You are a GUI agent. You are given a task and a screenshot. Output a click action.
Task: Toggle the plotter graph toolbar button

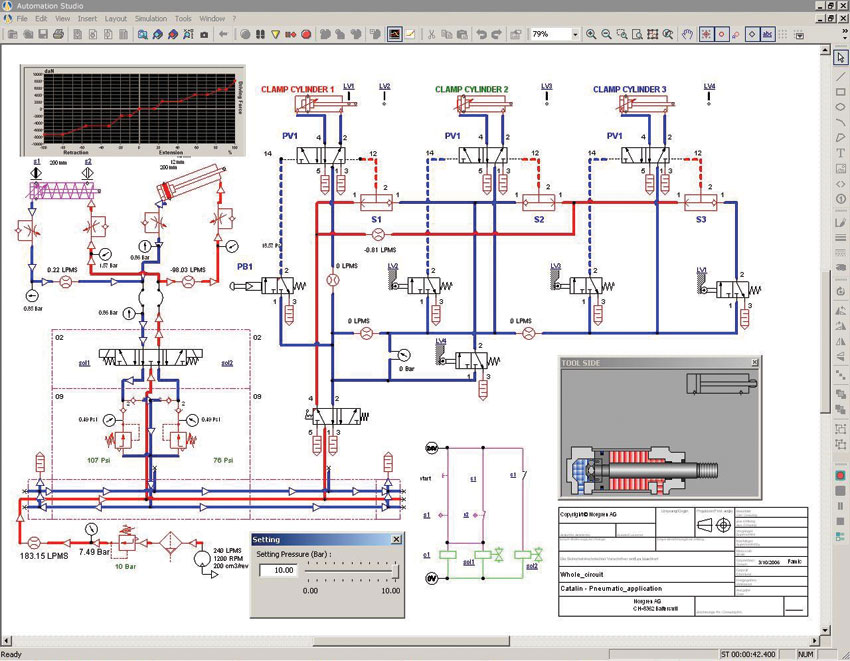coord(395,34)
